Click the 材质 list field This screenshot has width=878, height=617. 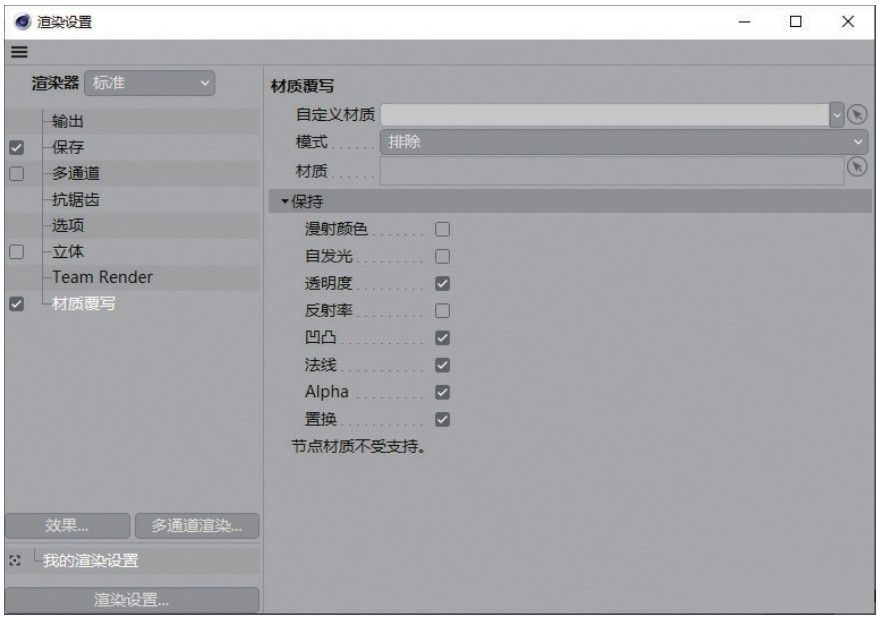pyautogui.click(x=612, y=171)
